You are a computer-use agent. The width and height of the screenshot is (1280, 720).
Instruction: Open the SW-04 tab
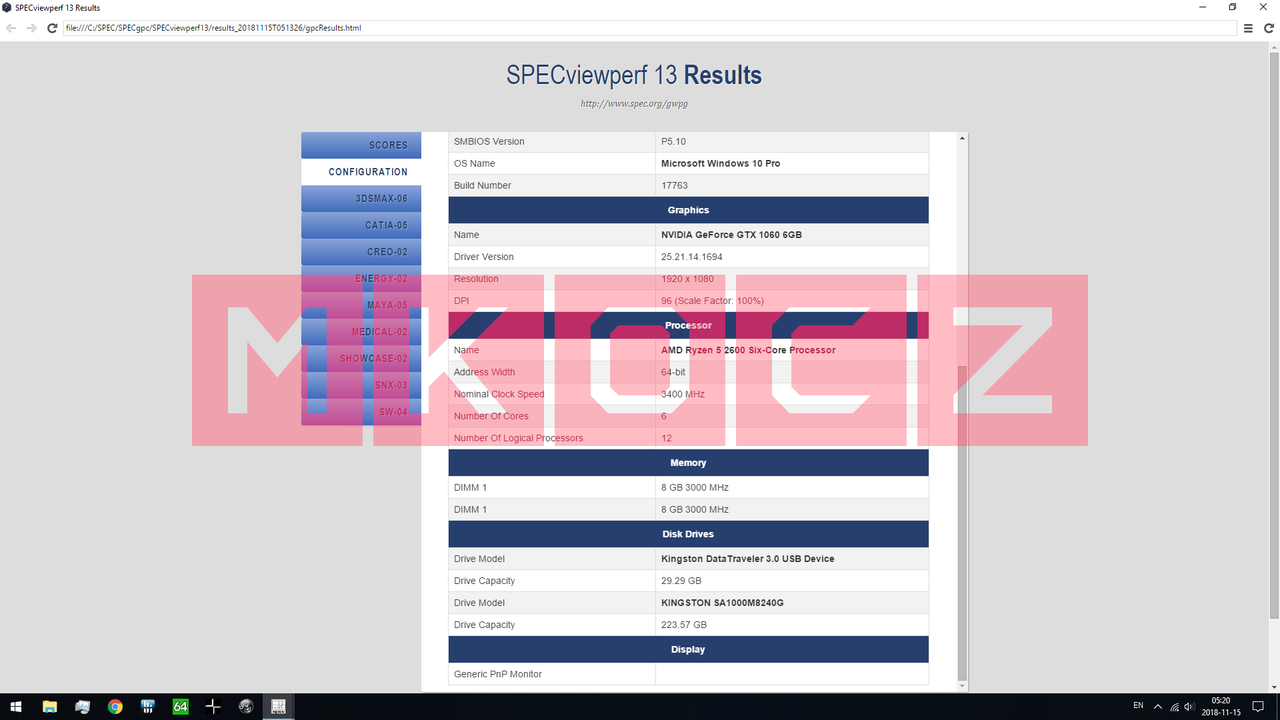click(361, 412)
